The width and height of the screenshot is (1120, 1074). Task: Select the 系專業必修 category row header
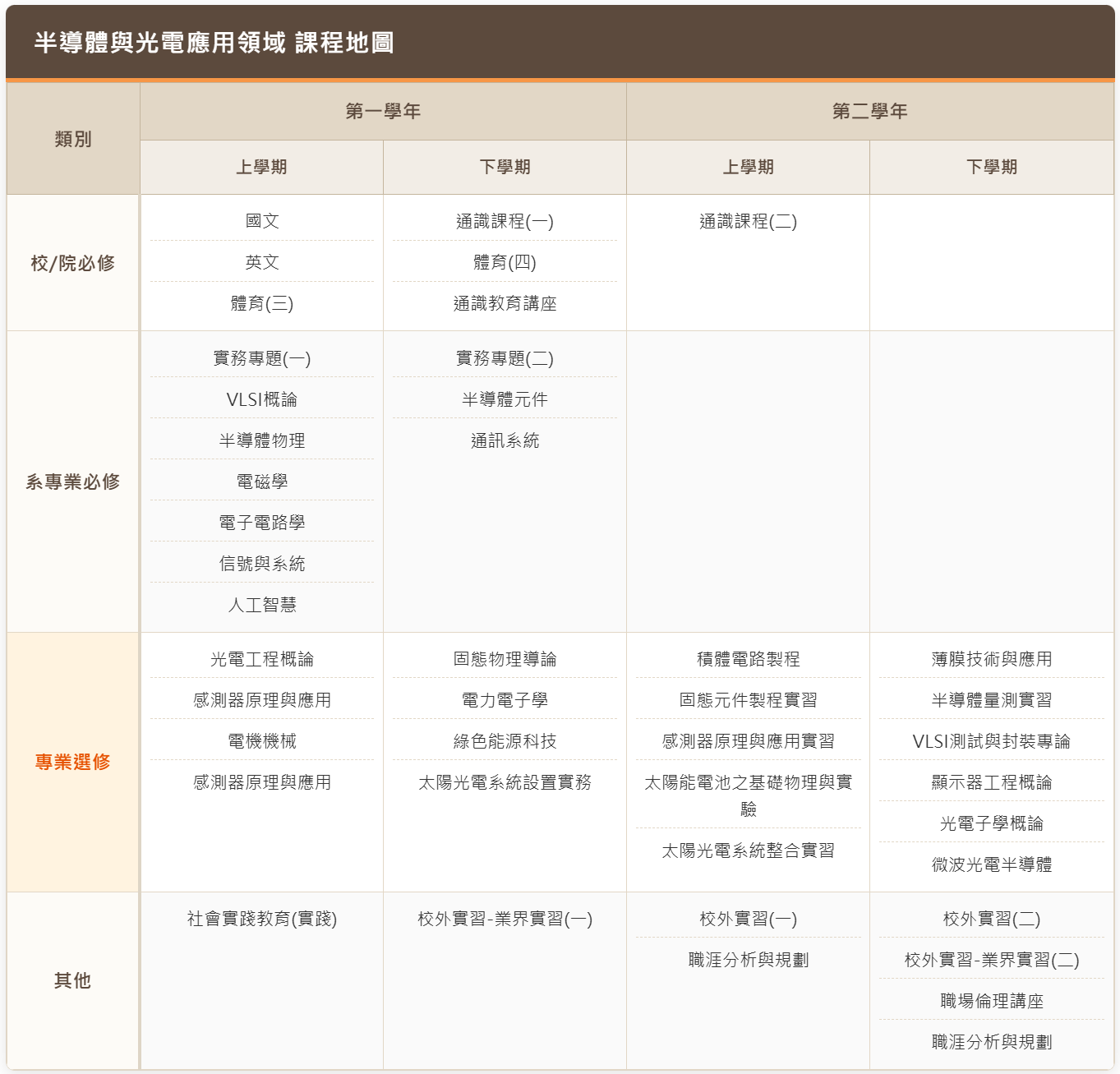coord(72,482)
